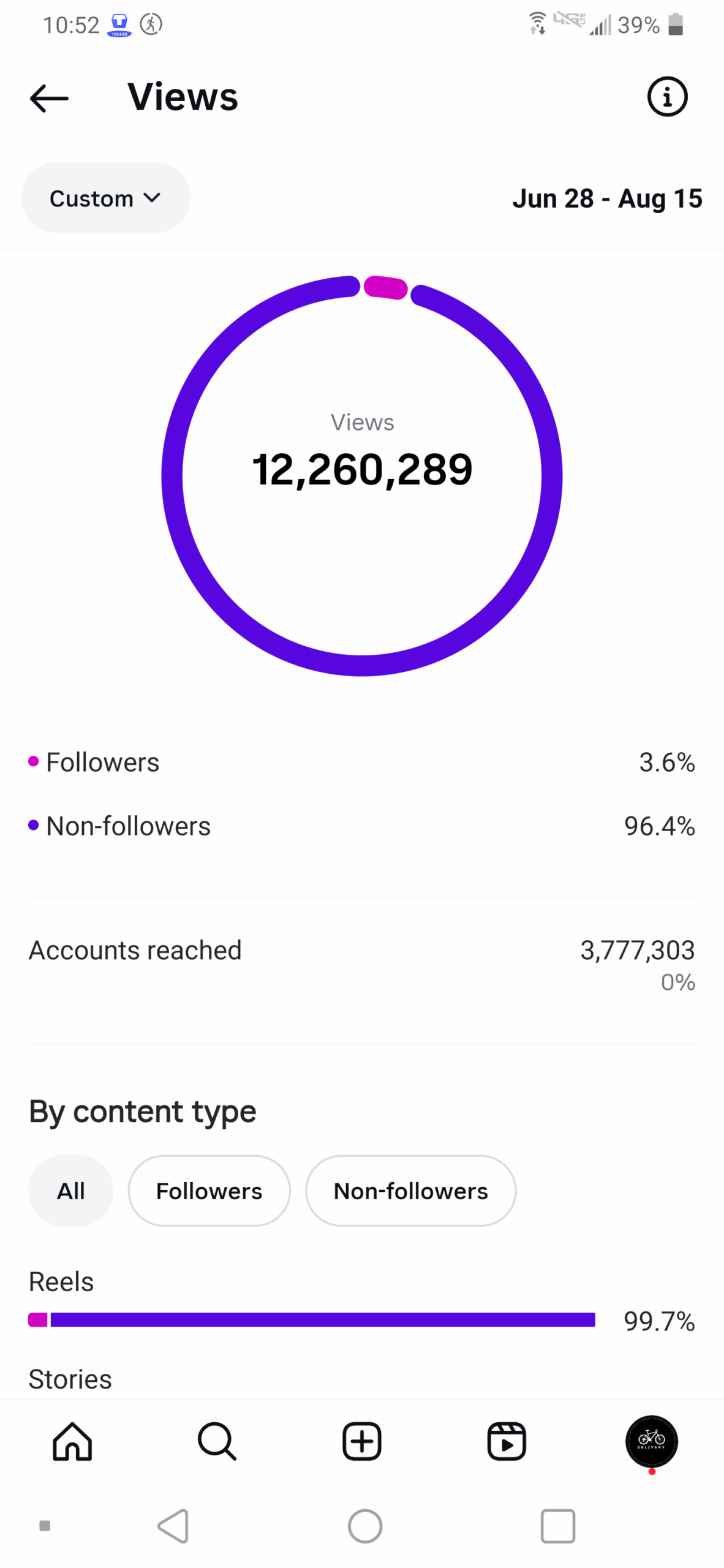Open profile via bicycle avatar
The image size is (724, 1568).
(x=651, y=1441)
